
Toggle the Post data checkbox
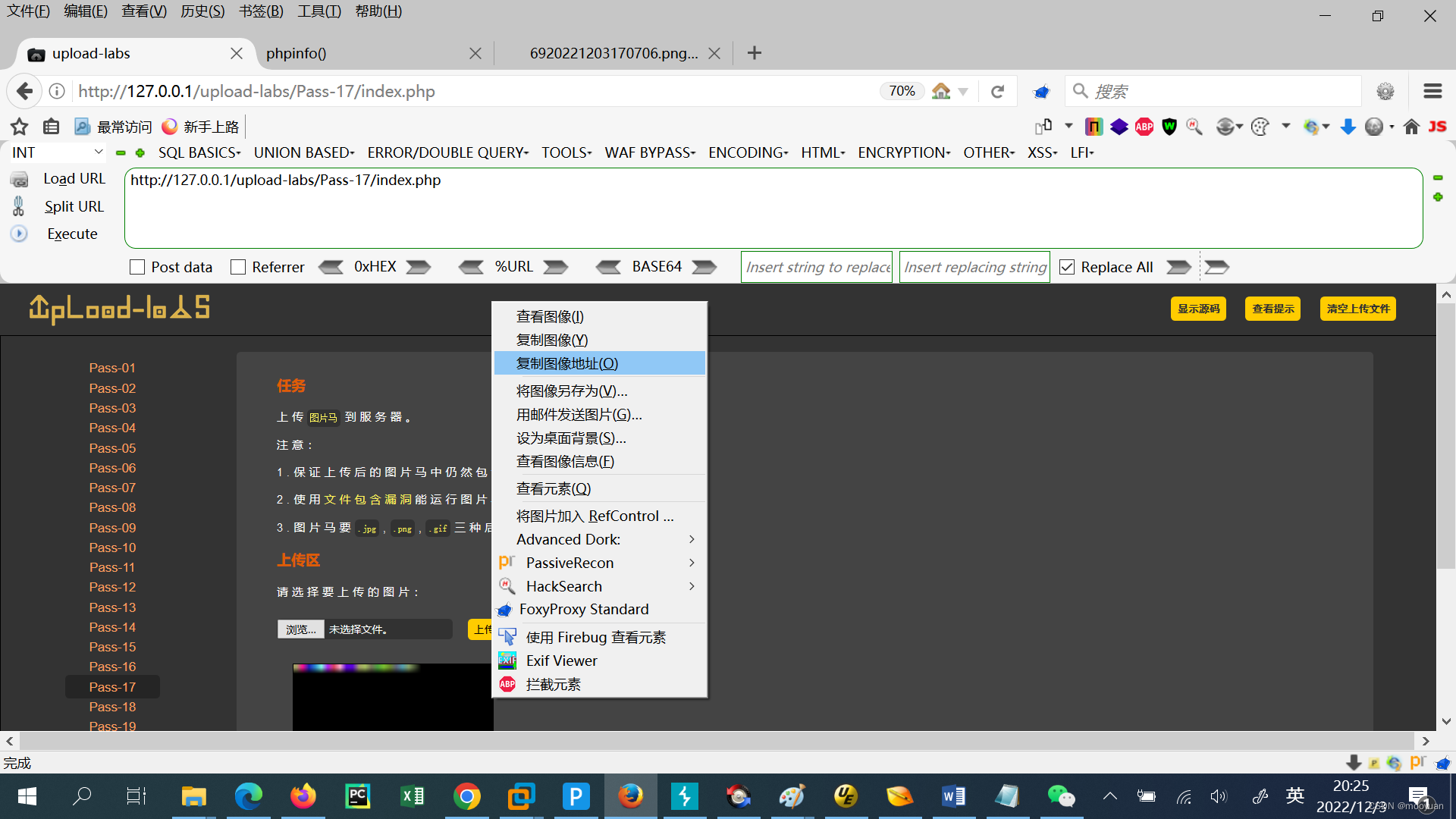(x=137, y=267)
